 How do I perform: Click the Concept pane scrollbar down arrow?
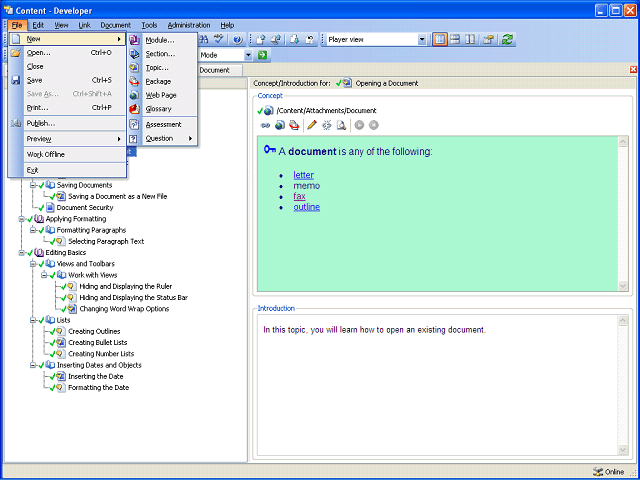(x=622, y=286)
